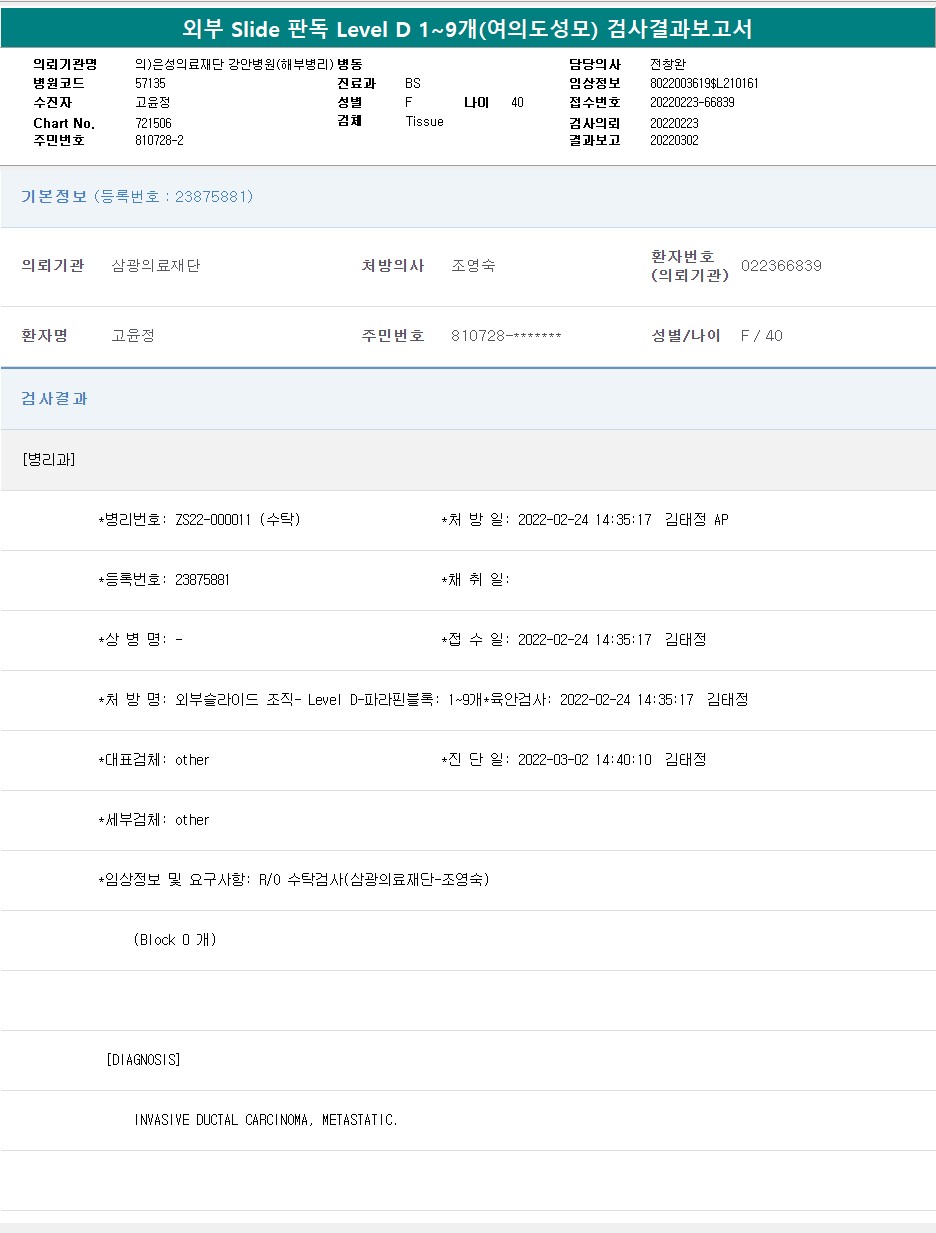Click the F / 40 gender and age value
This screenshot has height=1233, width=936.
(x=761, y=336)
